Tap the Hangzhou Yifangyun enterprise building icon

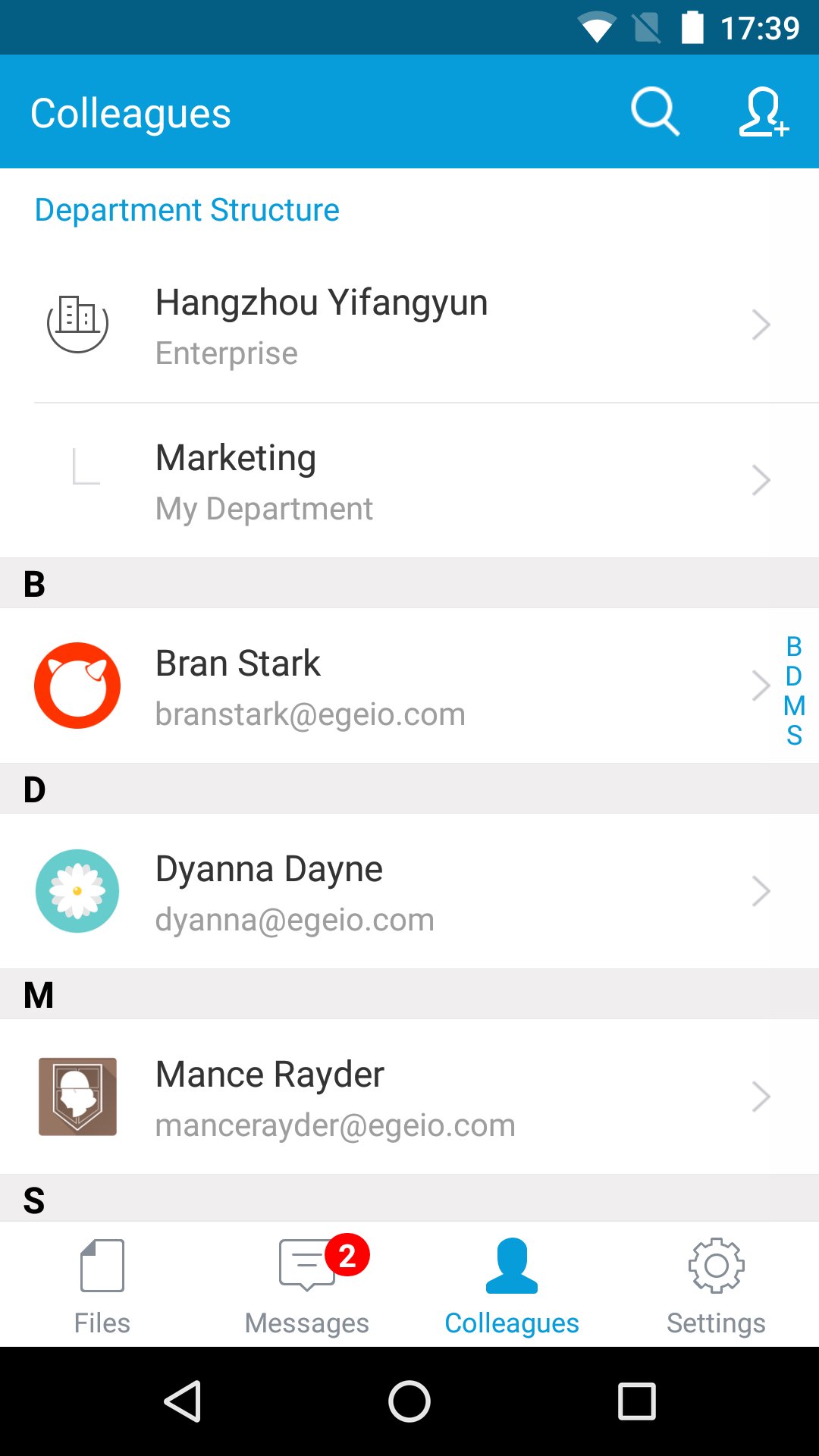(x=77, y=324)
